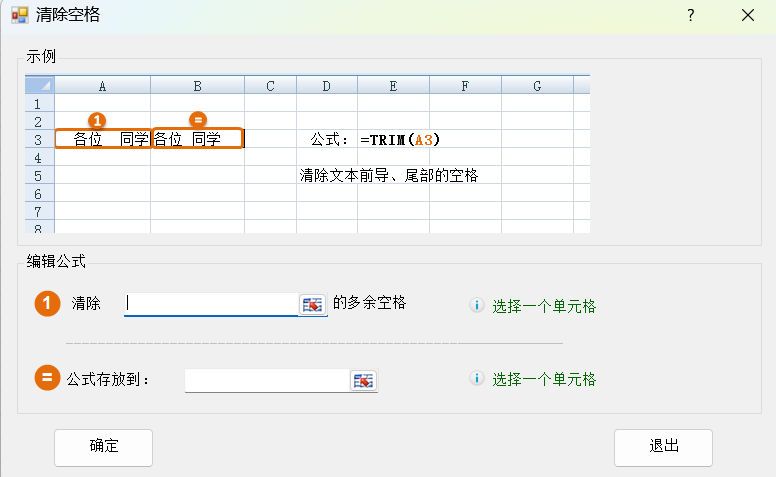Click the select-all corner of the example sheet
This screenshot has width=776, height=477.
[40, 86]
